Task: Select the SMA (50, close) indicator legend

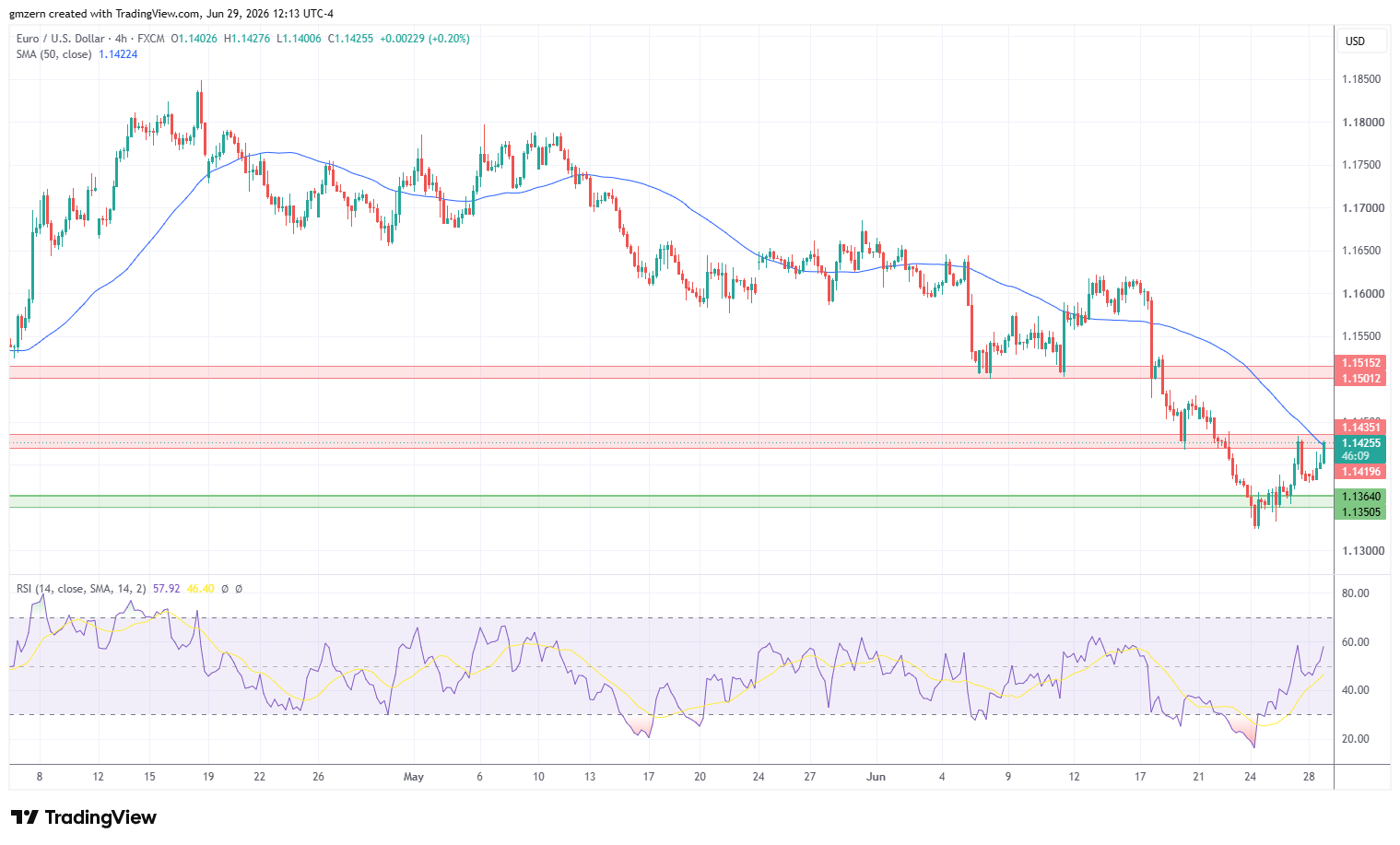Action: (53, 54)
